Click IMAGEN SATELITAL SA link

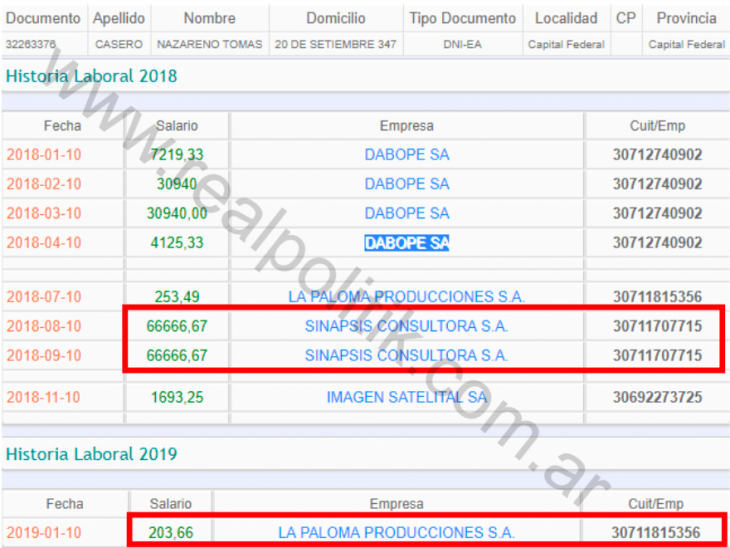pos(406,397)
